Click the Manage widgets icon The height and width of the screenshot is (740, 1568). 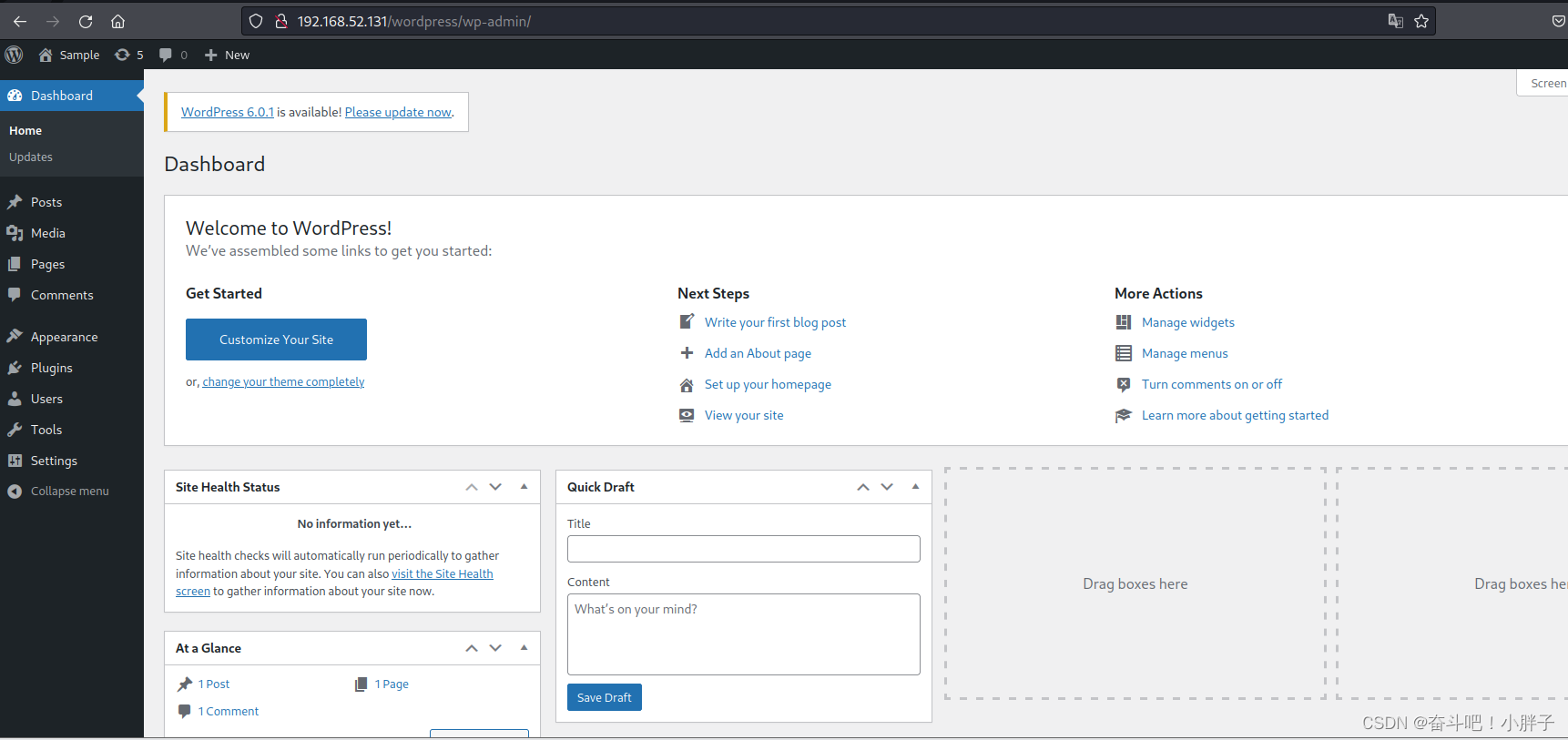1124,322
